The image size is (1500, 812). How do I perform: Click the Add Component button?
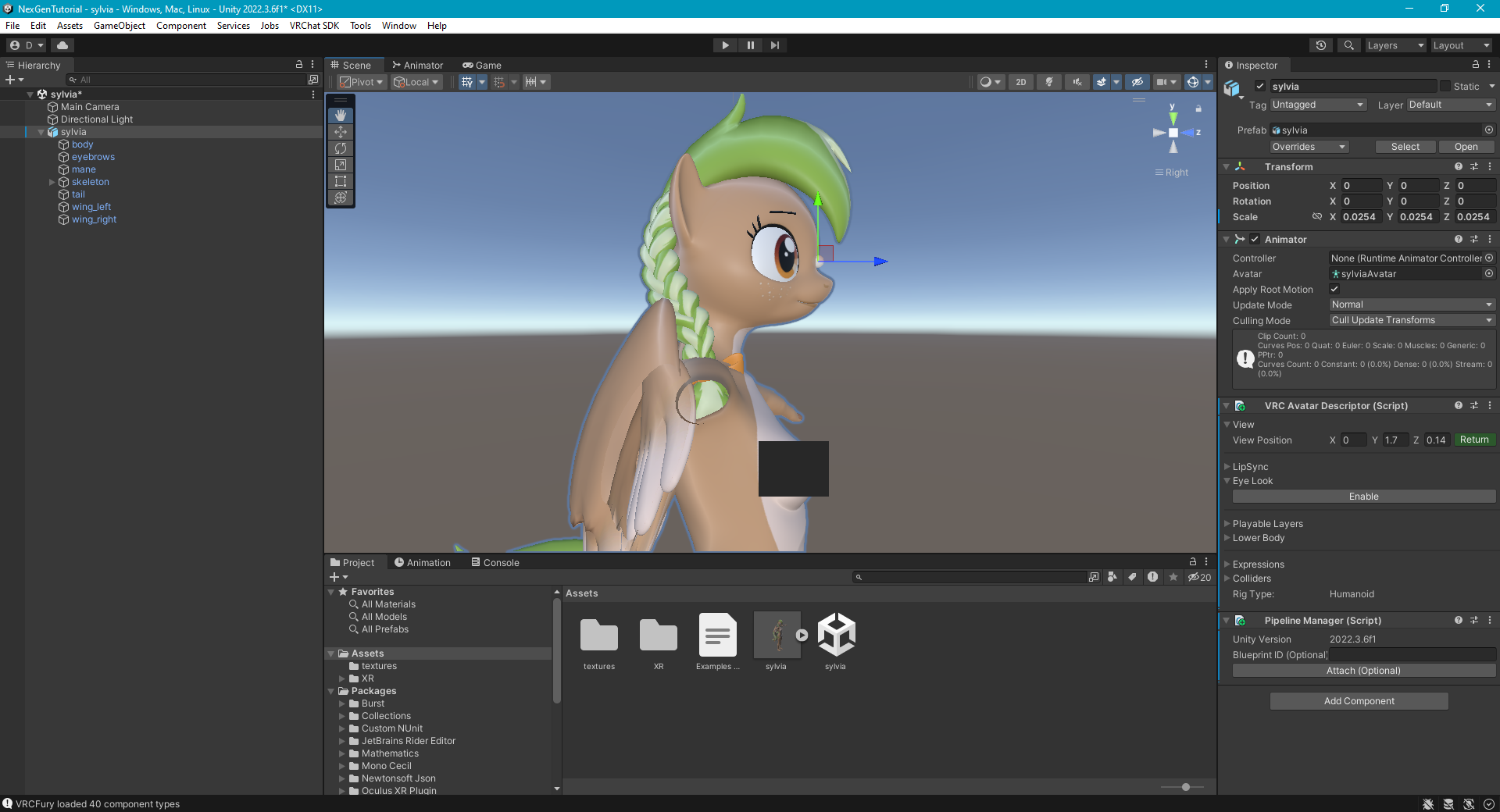(x=1359, y=701)
